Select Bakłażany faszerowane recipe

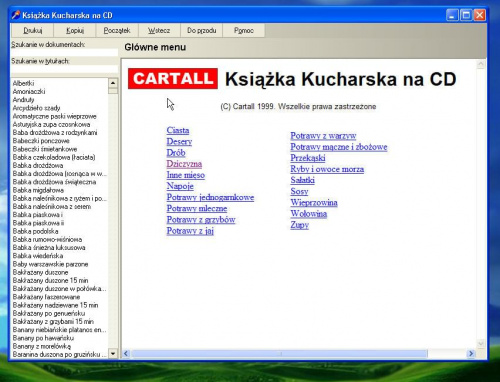(46, 297)
